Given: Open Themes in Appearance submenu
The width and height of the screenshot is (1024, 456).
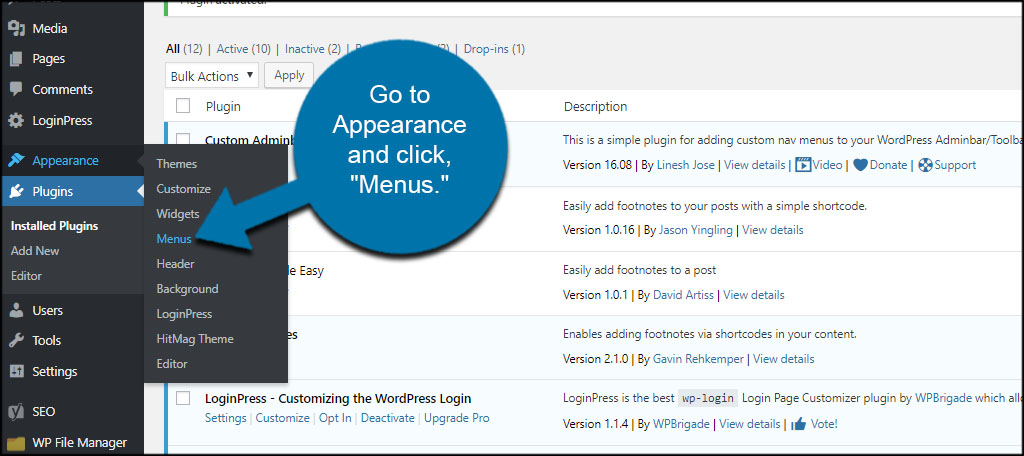Looking at the screenshot, I should (176, 164).
